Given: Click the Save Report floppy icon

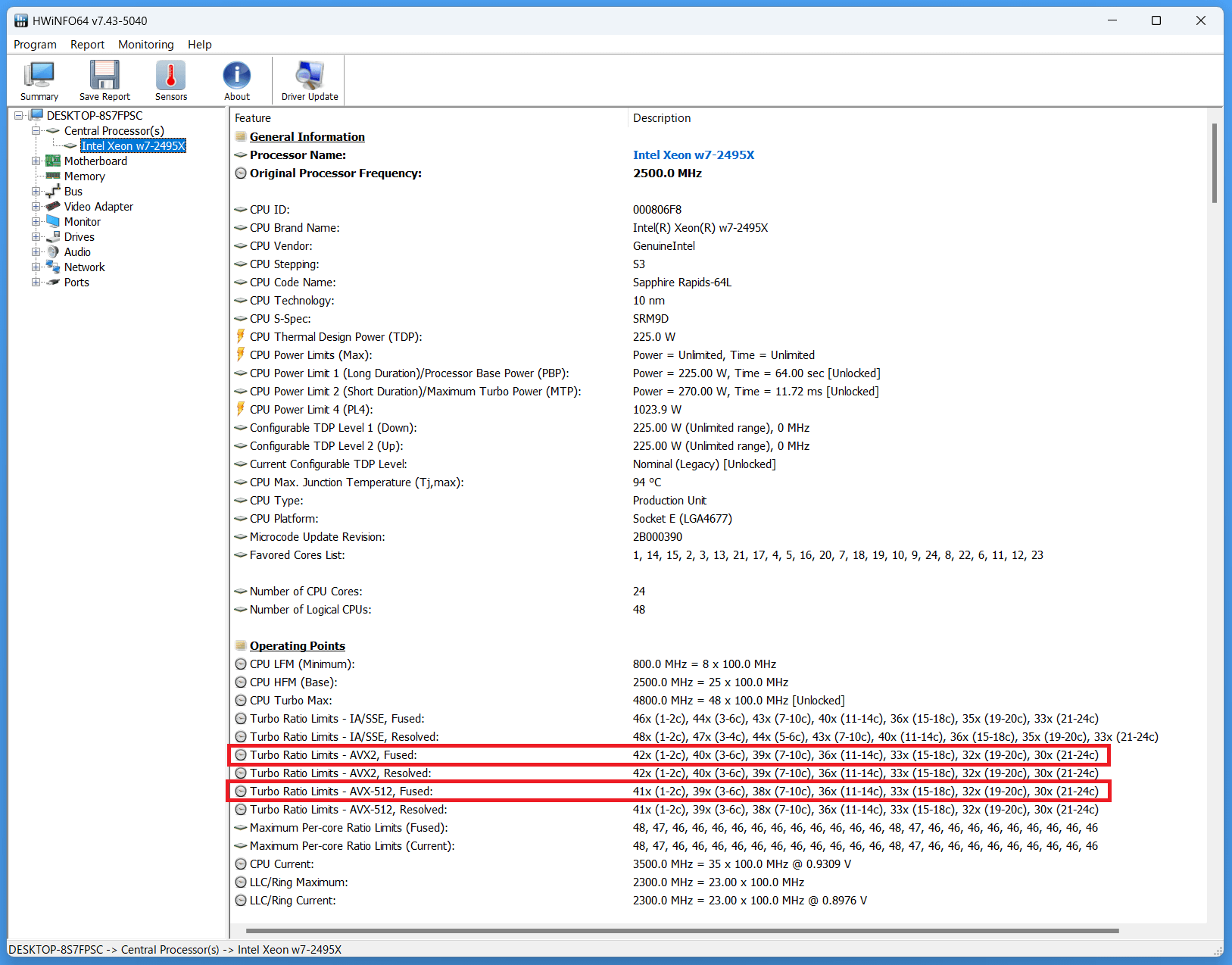Looking at the screenshot, I should click(x=104, y=75).
